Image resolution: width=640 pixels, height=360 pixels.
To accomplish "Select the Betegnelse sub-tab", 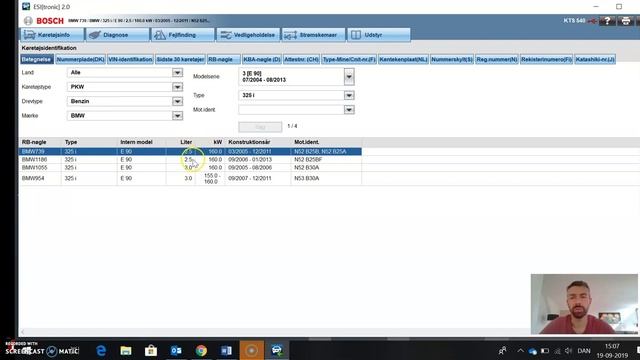I will [37, 60].
